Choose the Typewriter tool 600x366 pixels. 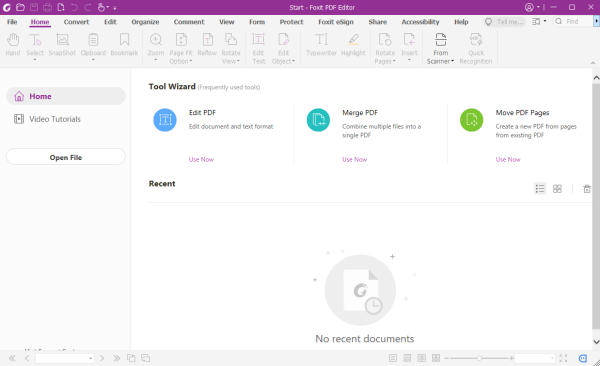321,45
